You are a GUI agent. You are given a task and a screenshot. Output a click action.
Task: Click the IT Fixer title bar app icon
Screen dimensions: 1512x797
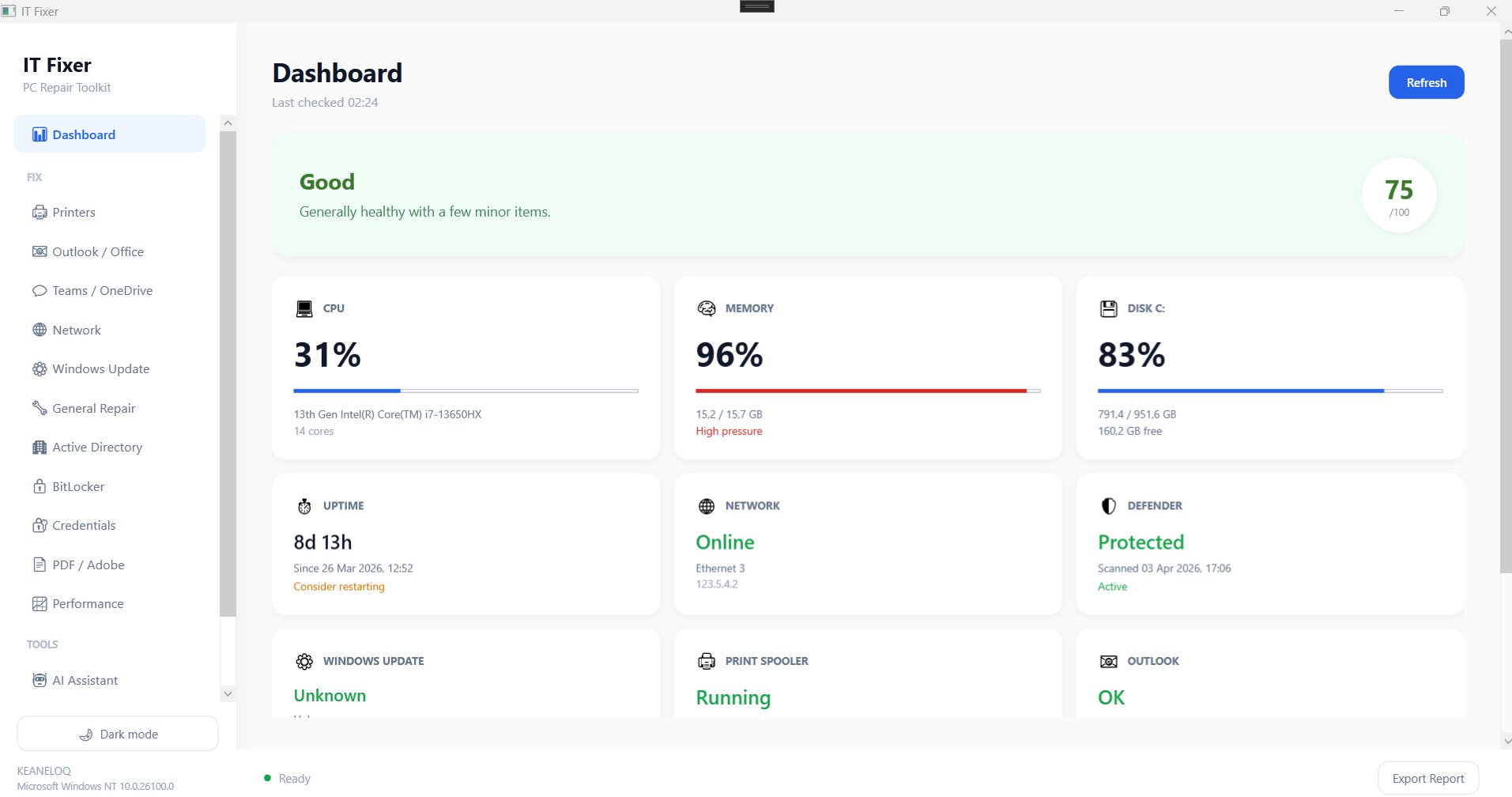pyautogui.click(x=9, y=11)
